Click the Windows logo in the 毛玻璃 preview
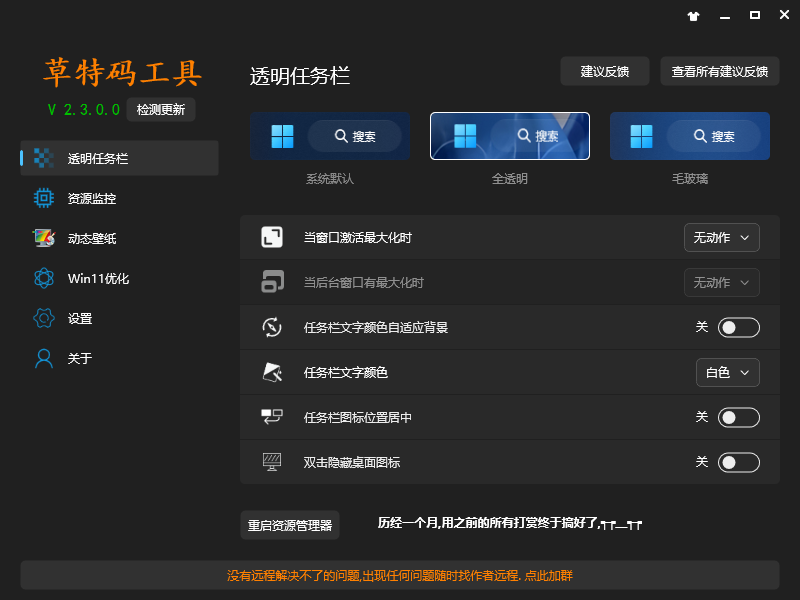This screenshot has width=800, height=600. (x=642, y=136)
